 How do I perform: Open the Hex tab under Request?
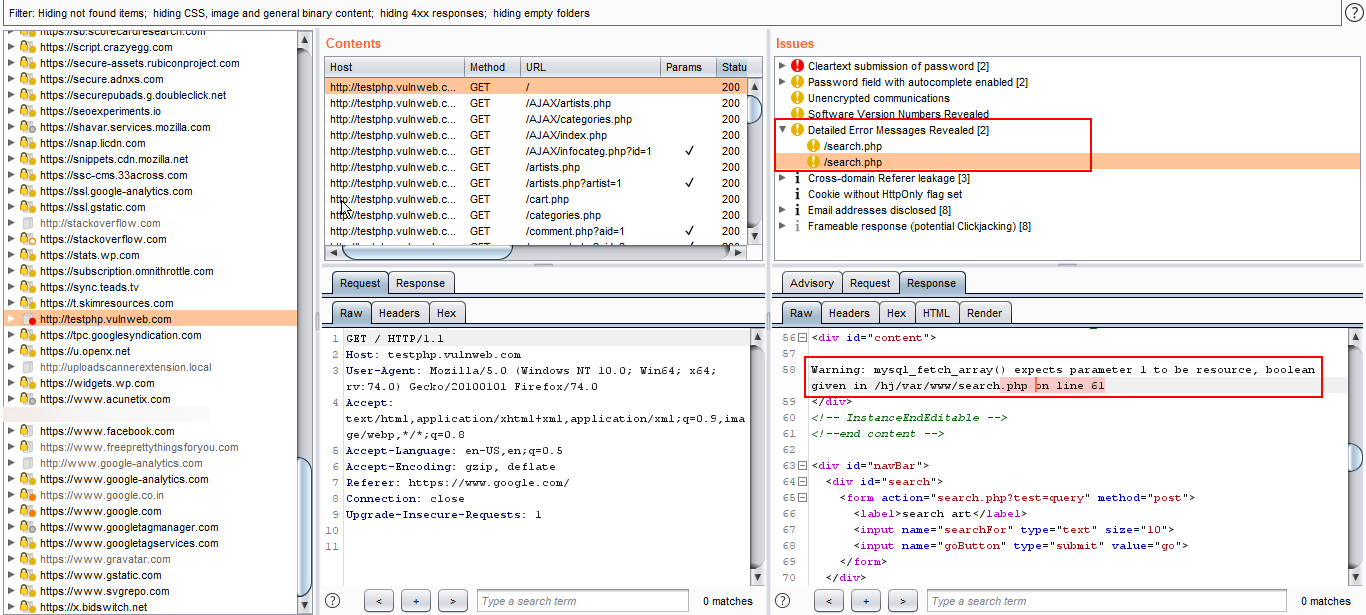(x=446, y=313)
